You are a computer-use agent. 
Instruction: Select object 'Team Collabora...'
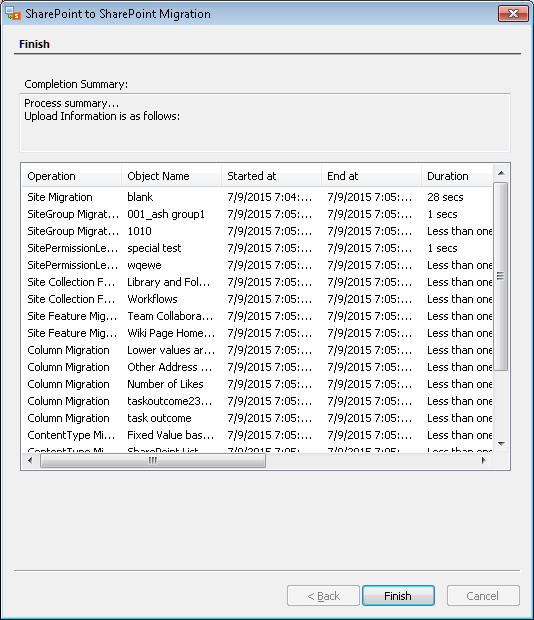[170, 316]
